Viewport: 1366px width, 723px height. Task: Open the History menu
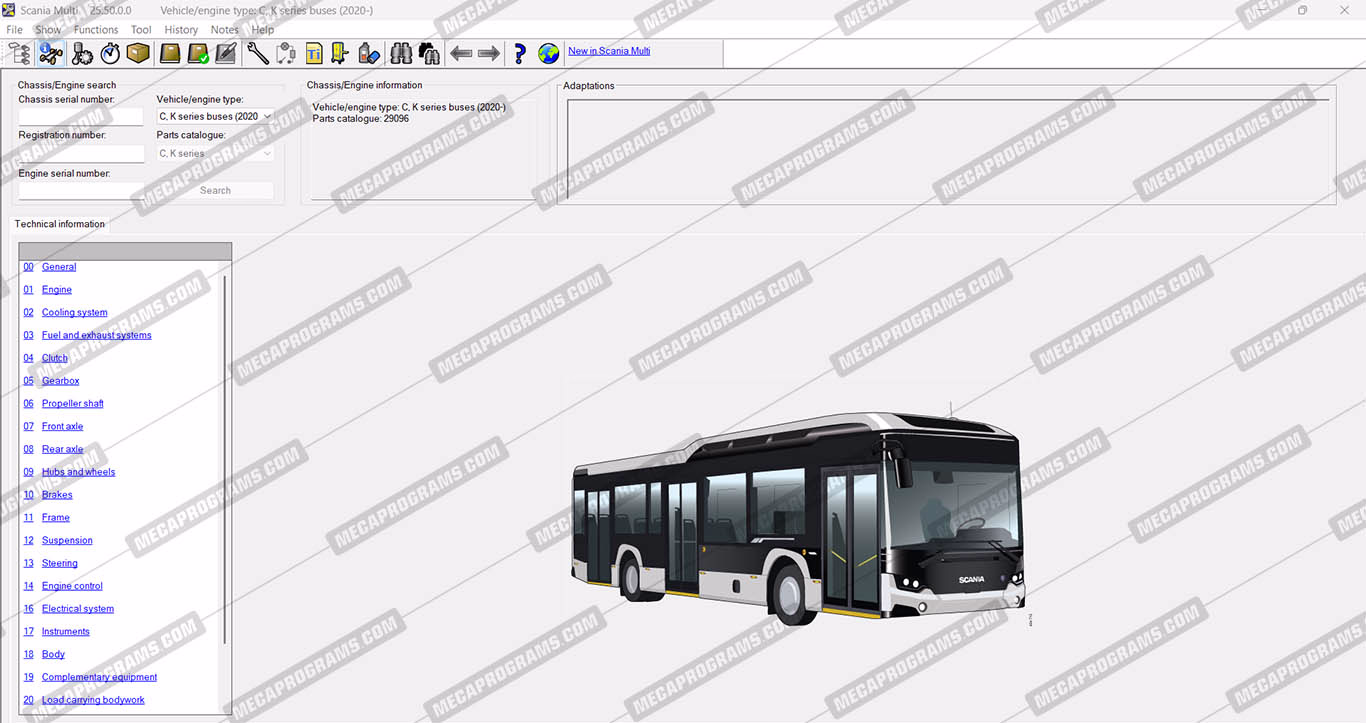point(181,30)
